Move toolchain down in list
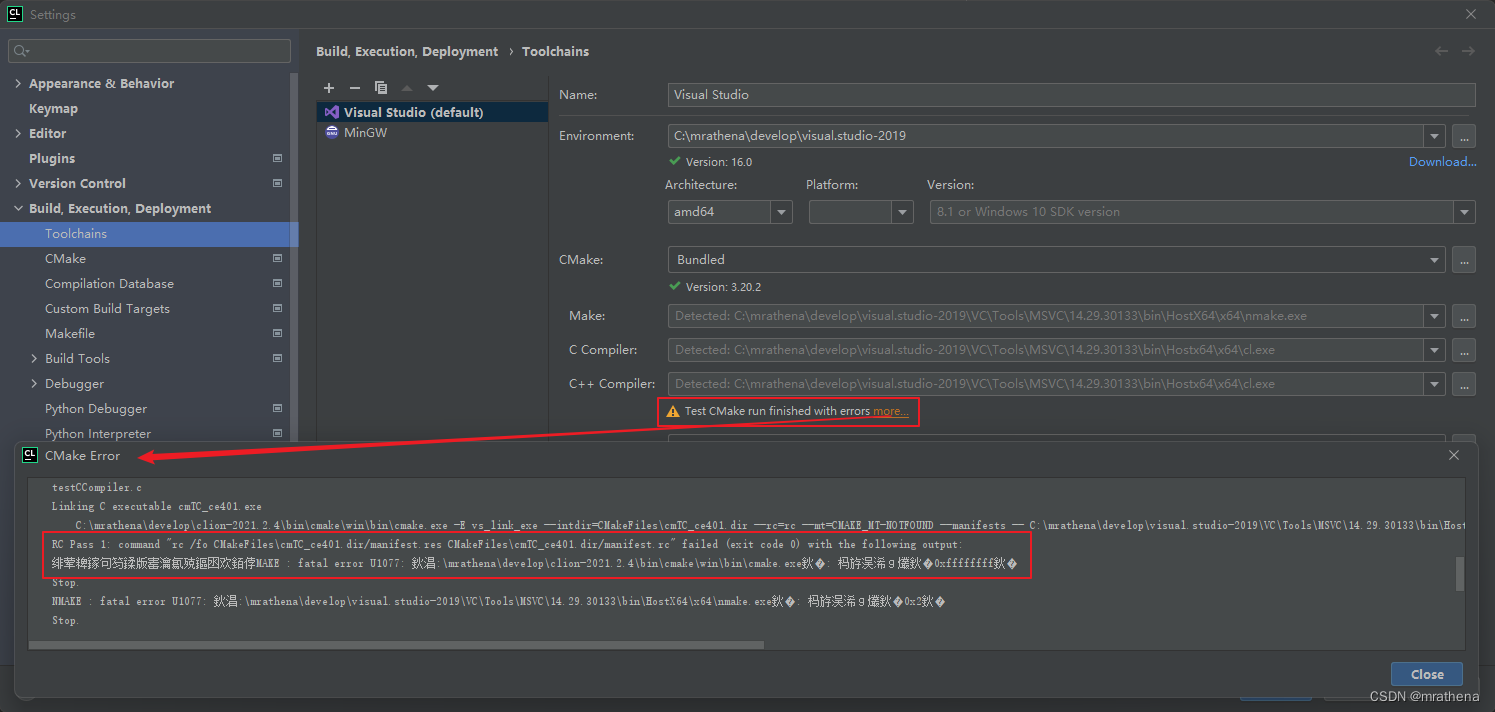The image size is (1495, 712). click(x=433, y=88)
